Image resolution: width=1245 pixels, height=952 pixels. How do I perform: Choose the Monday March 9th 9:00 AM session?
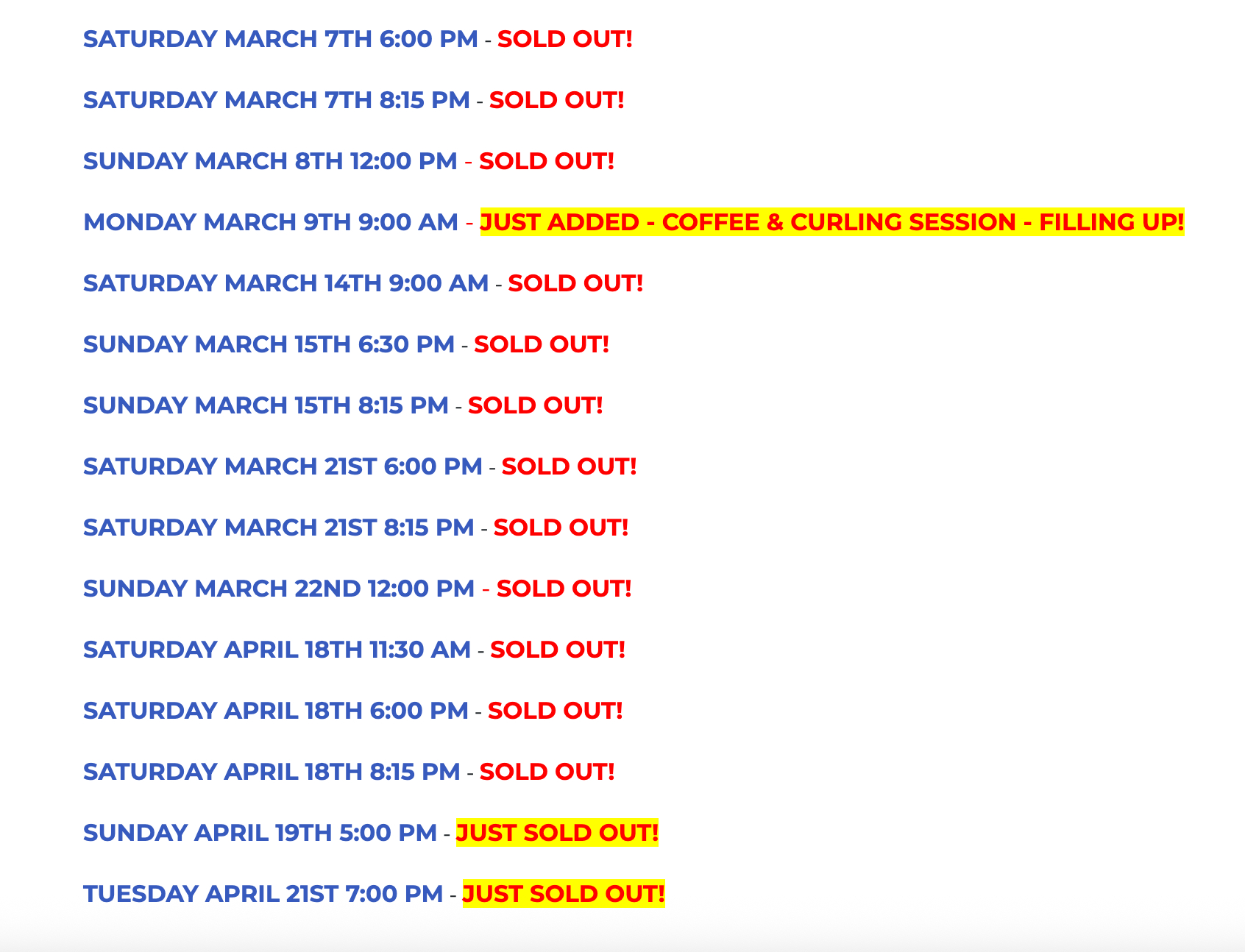tap(271, 222)
